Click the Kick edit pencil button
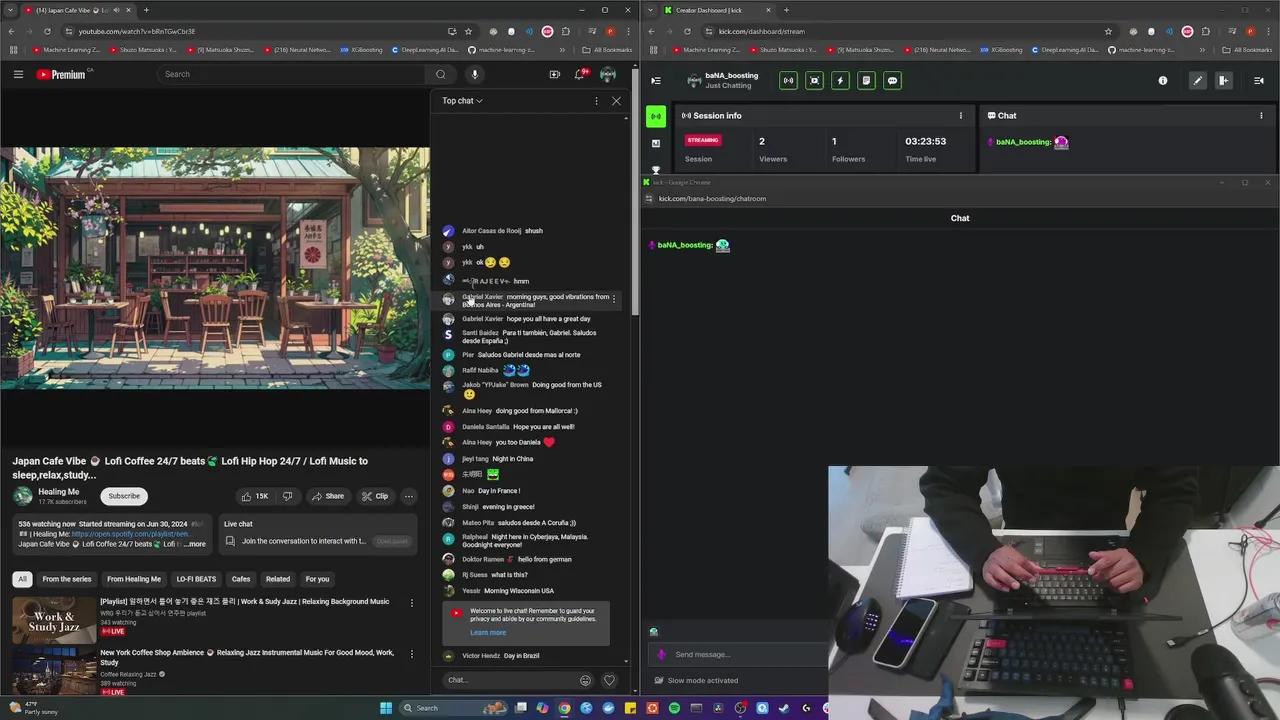1280x720 pixels. point(1198,81)
